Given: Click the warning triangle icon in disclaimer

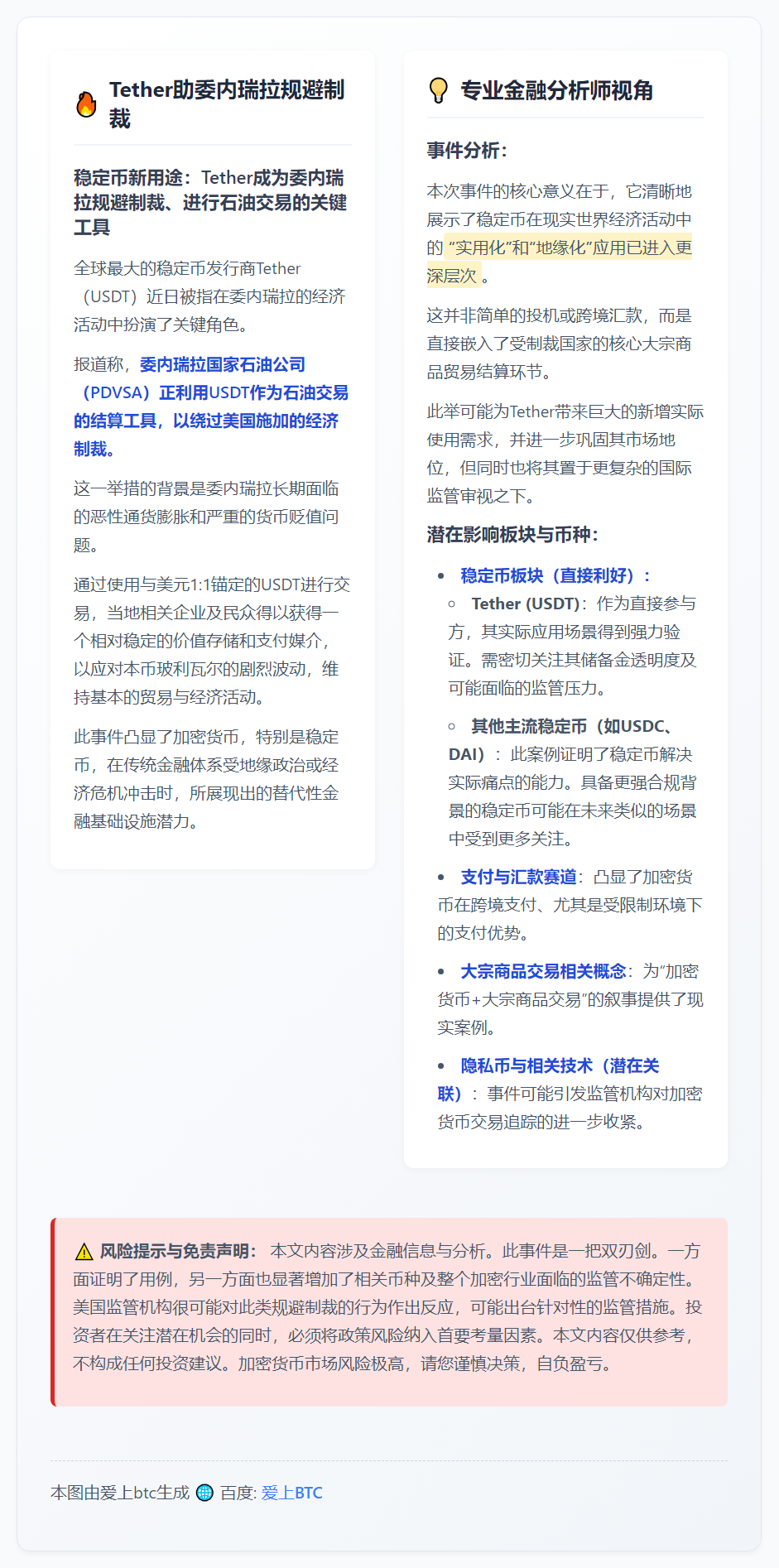Looking at the screenshot, I should [x=84, y=1252].
